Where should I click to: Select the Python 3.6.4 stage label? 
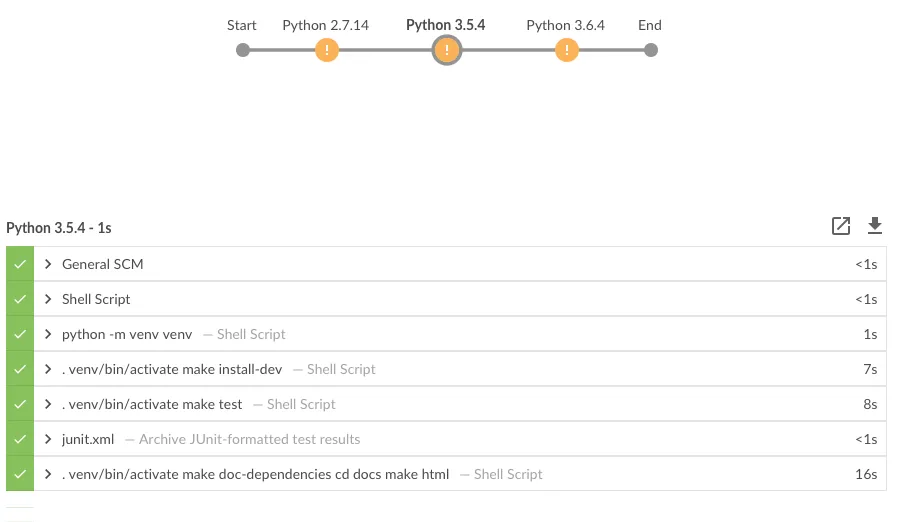pyautogui.click(x=566, y=25)
